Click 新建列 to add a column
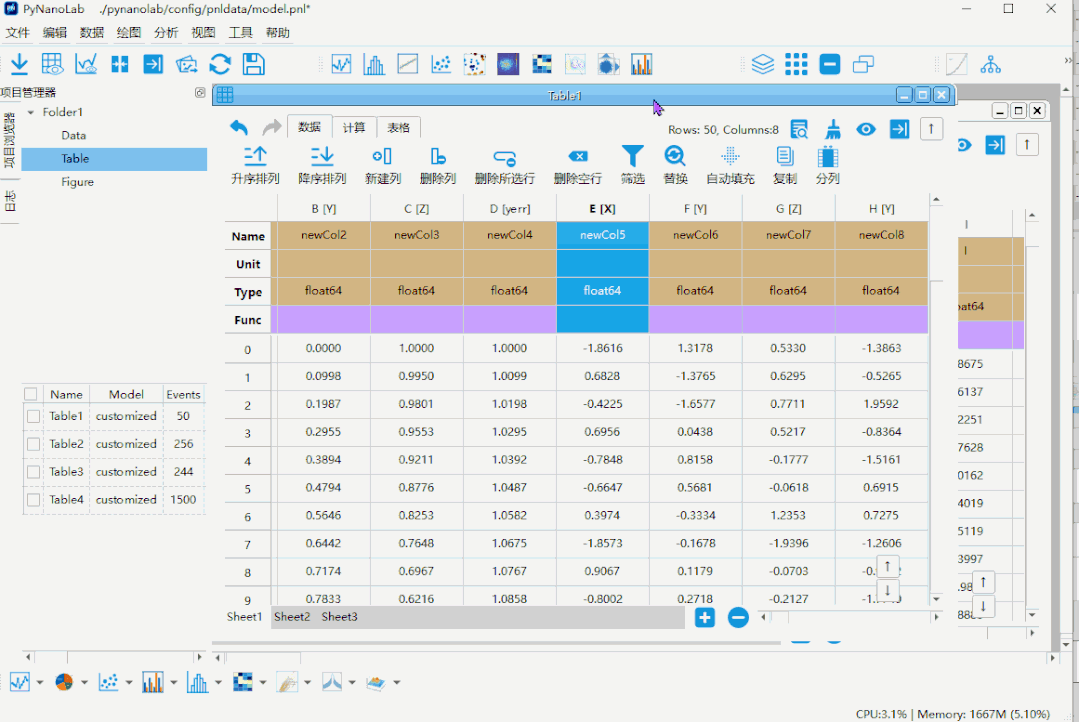The image size is (1079, 722). coord(383,166)
